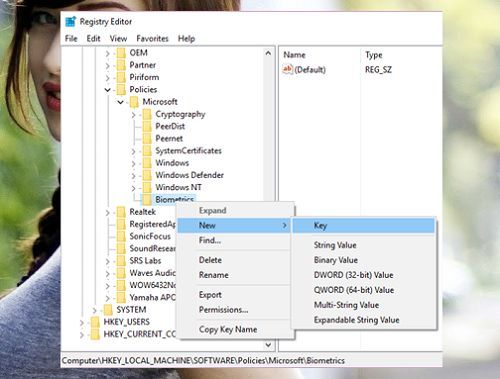Expand the Windows NT key
Image resolution: width=500 pixels, height=379 pixels.
tap(133, 188)
